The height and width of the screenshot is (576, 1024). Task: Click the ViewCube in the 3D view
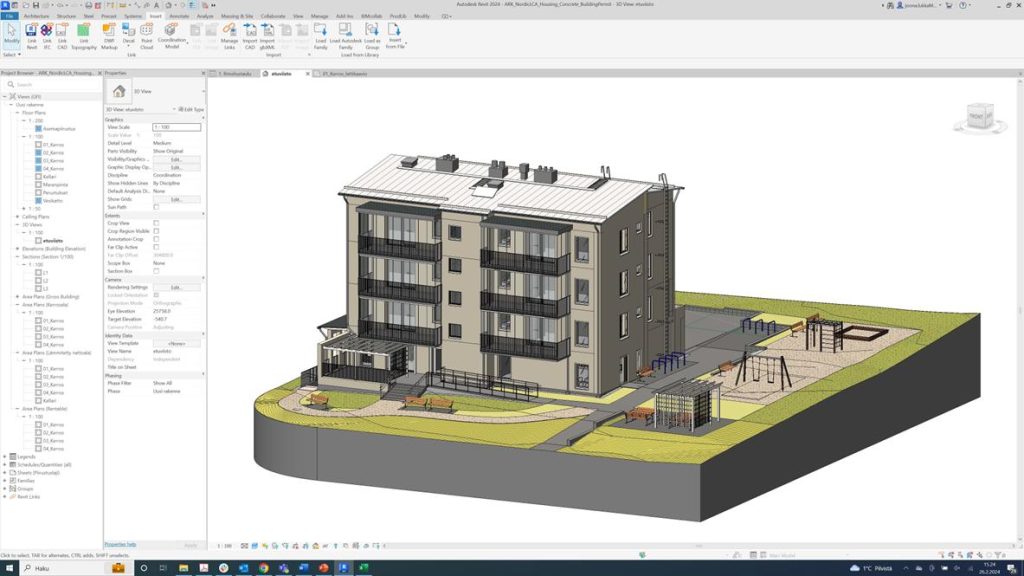980,117
